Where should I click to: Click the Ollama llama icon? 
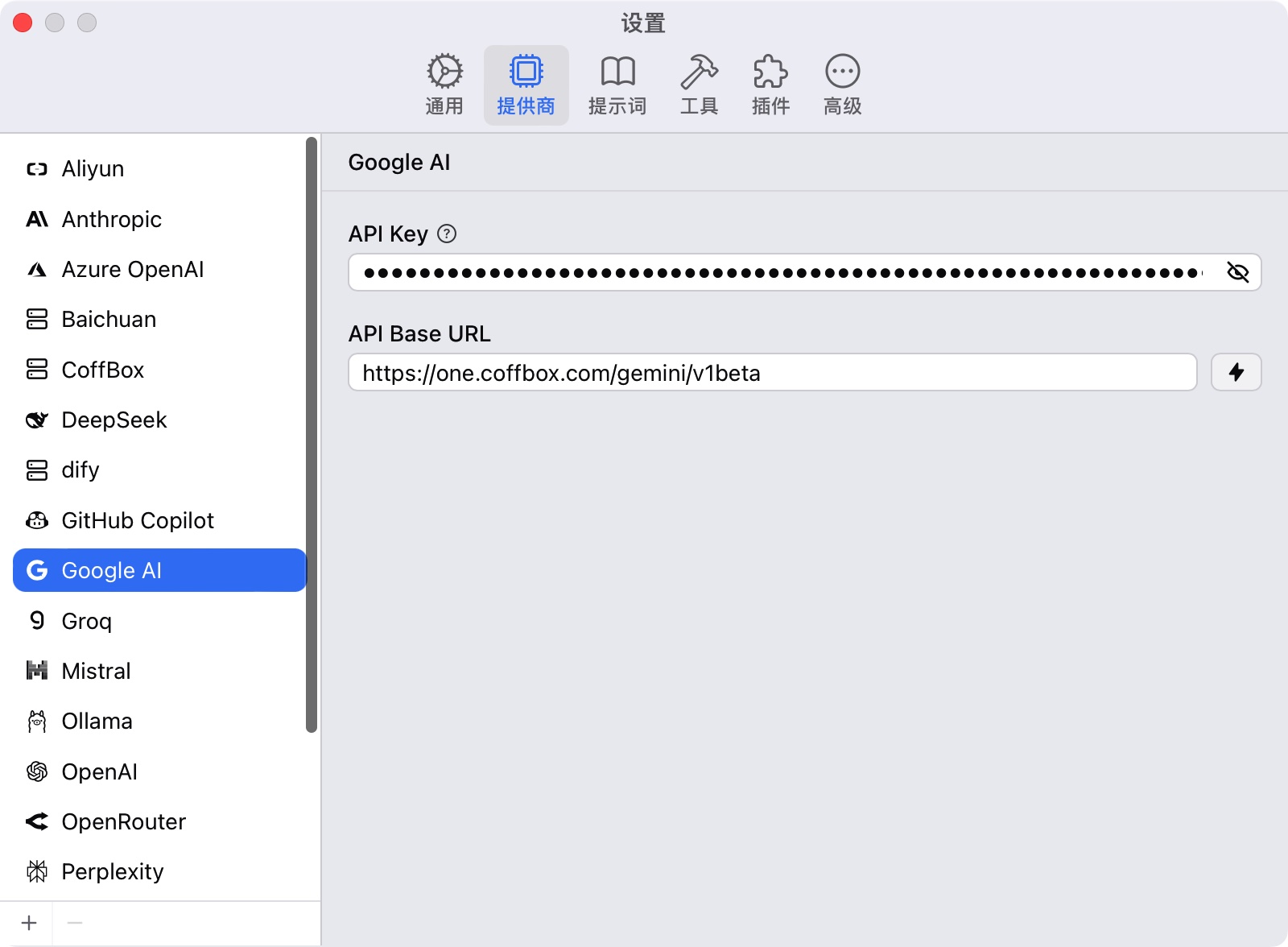point(37,721)
